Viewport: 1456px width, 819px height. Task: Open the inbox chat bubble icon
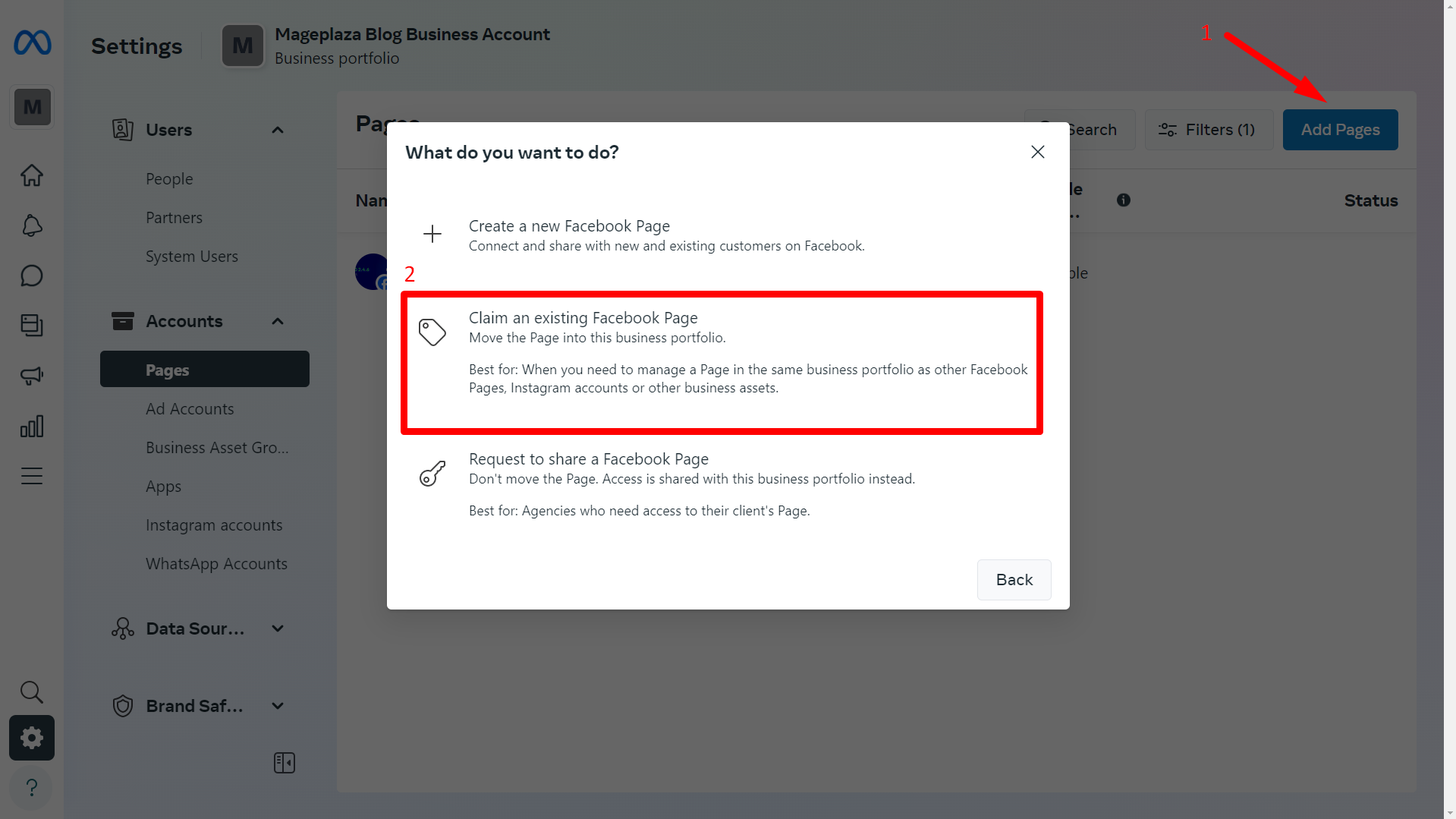[32, 276]
